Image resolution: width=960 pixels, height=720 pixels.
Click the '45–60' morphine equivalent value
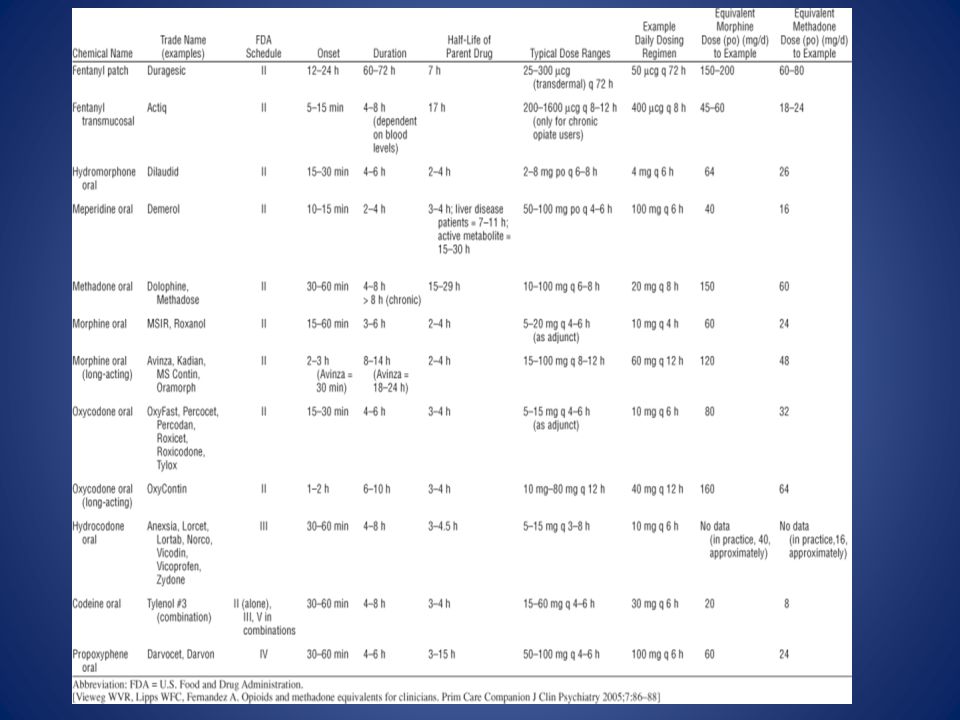coord(712,108)
